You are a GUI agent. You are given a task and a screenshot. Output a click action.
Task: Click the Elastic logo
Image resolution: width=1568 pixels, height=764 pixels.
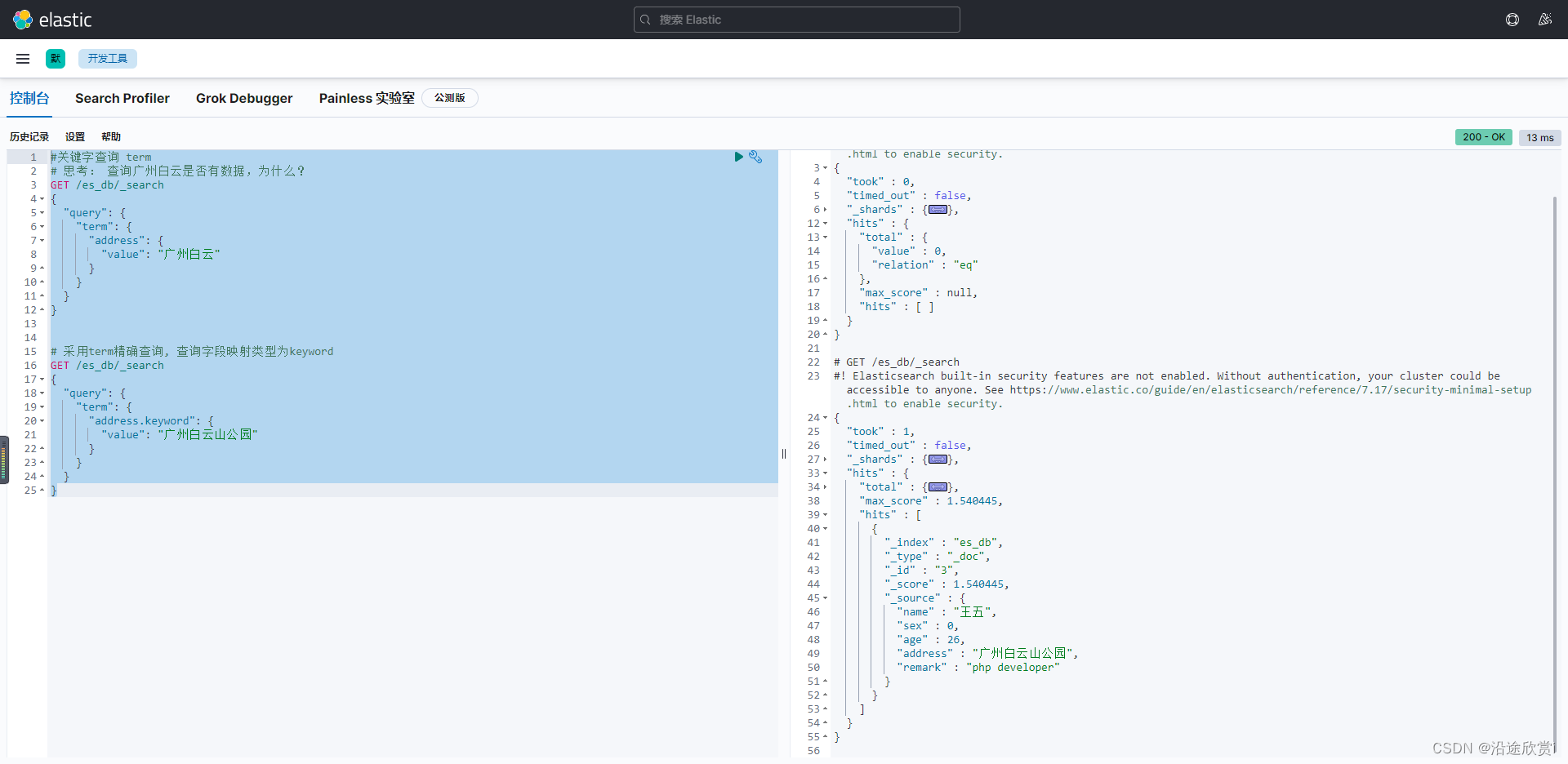click(52, 20)
